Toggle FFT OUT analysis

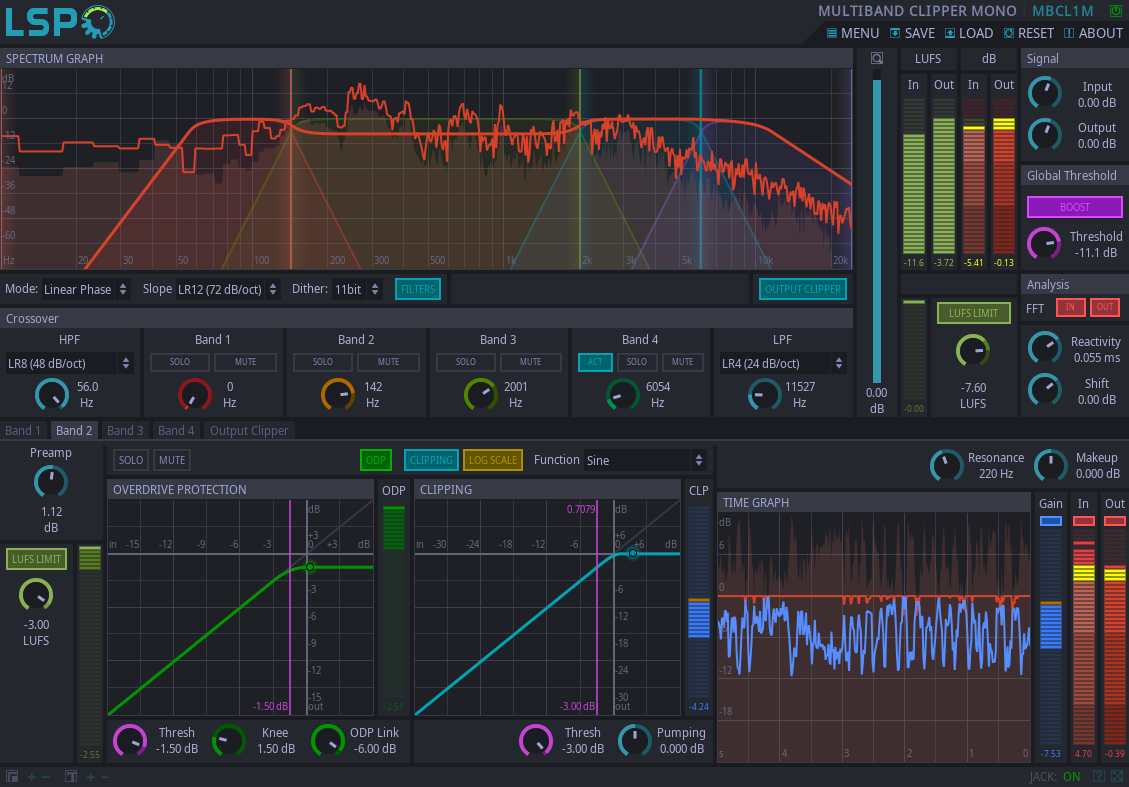point(1105,307)
